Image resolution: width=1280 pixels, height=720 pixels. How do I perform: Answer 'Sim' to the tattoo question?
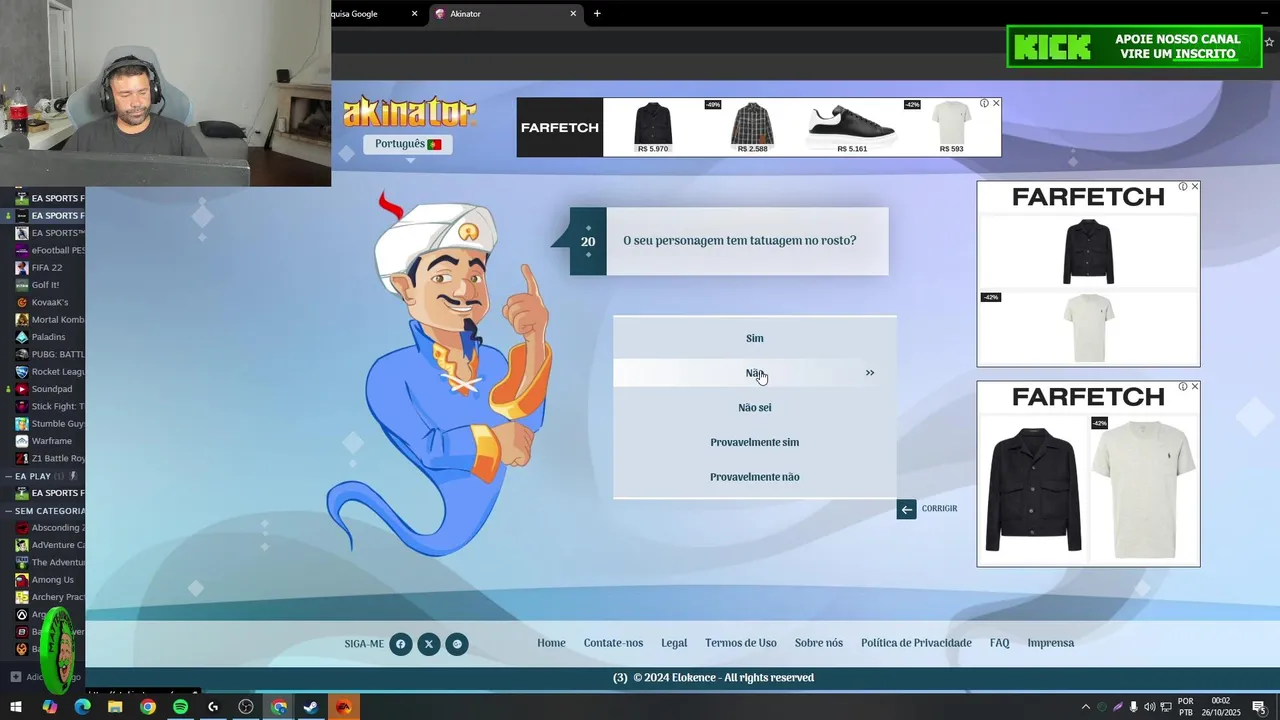coord(754,338)
